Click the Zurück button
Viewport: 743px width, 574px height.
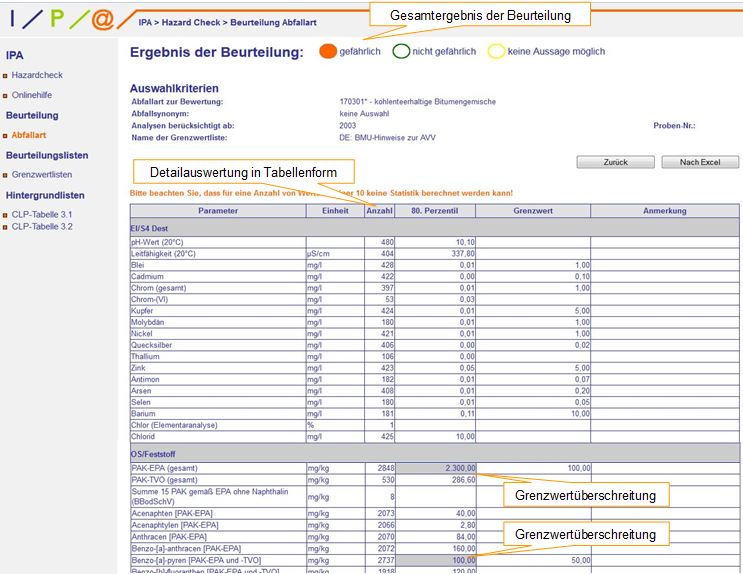point(616,162)
